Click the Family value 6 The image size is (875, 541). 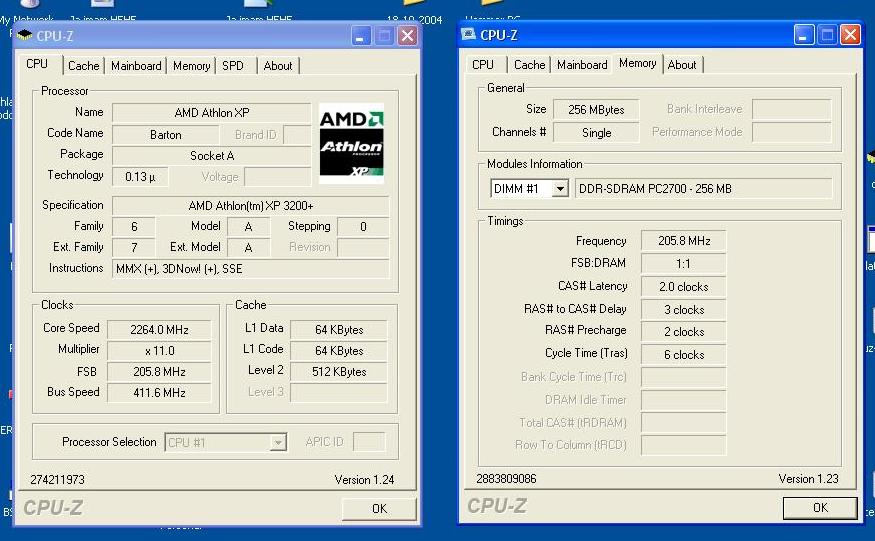(134, 227)
